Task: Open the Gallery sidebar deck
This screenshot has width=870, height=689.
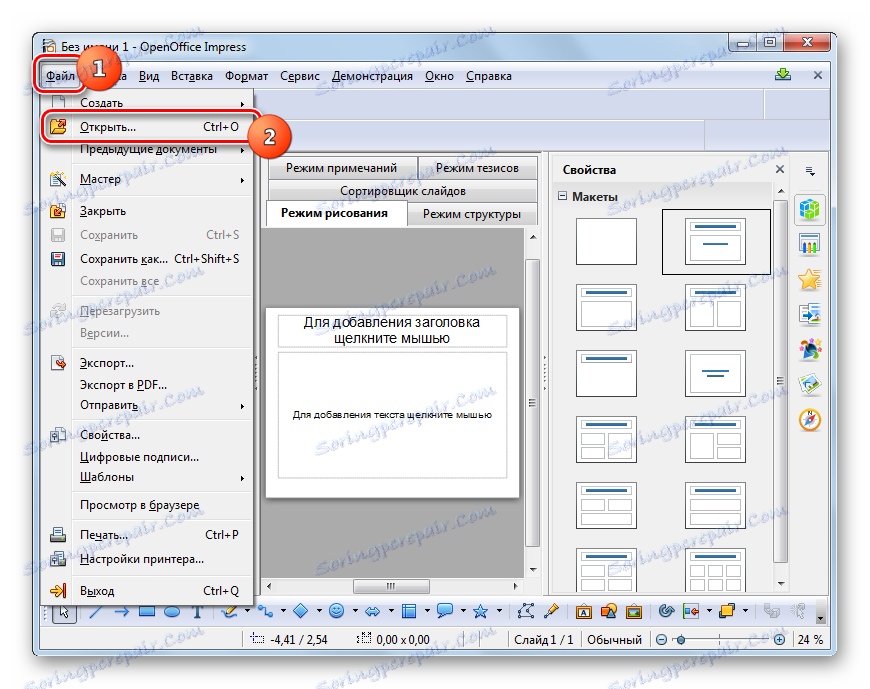Action: click(810, 384)
